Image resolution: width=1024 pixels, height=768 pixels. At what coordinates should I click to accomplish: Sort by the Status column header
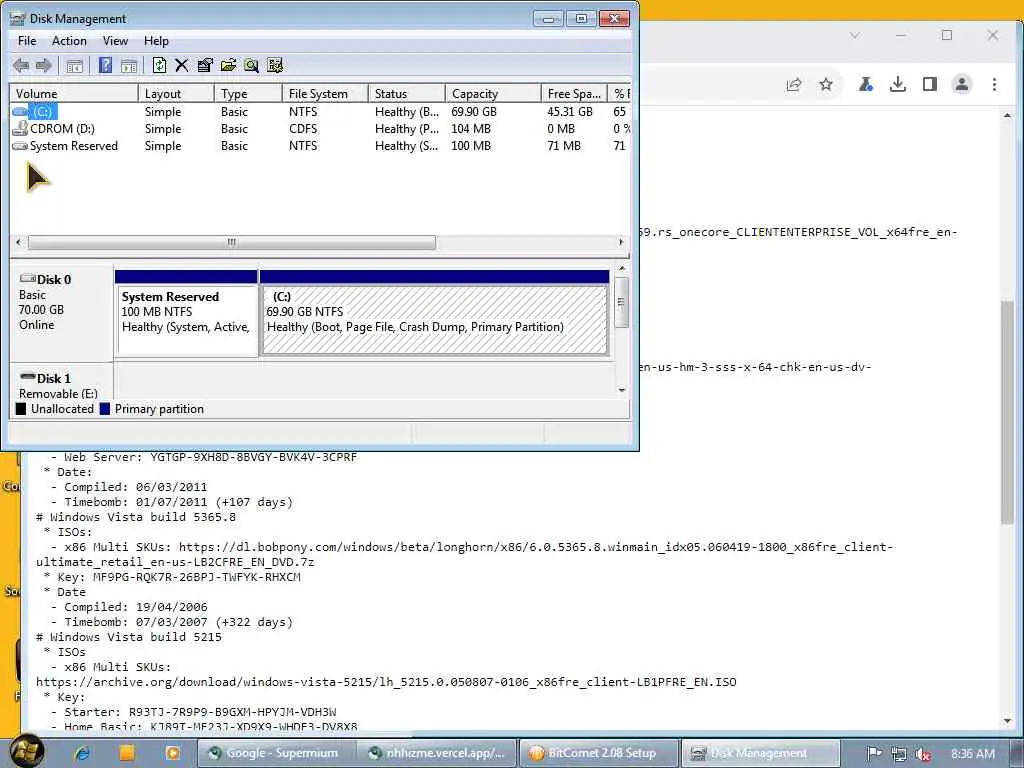407,93
